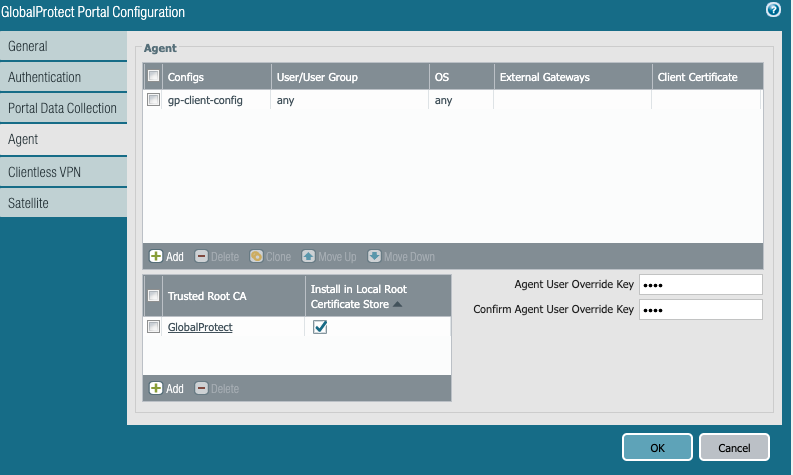Check the GlobalProtect row checkbox
Viewport: 793px width, 475px height.
pyautogui.click(x=153, y=326)
